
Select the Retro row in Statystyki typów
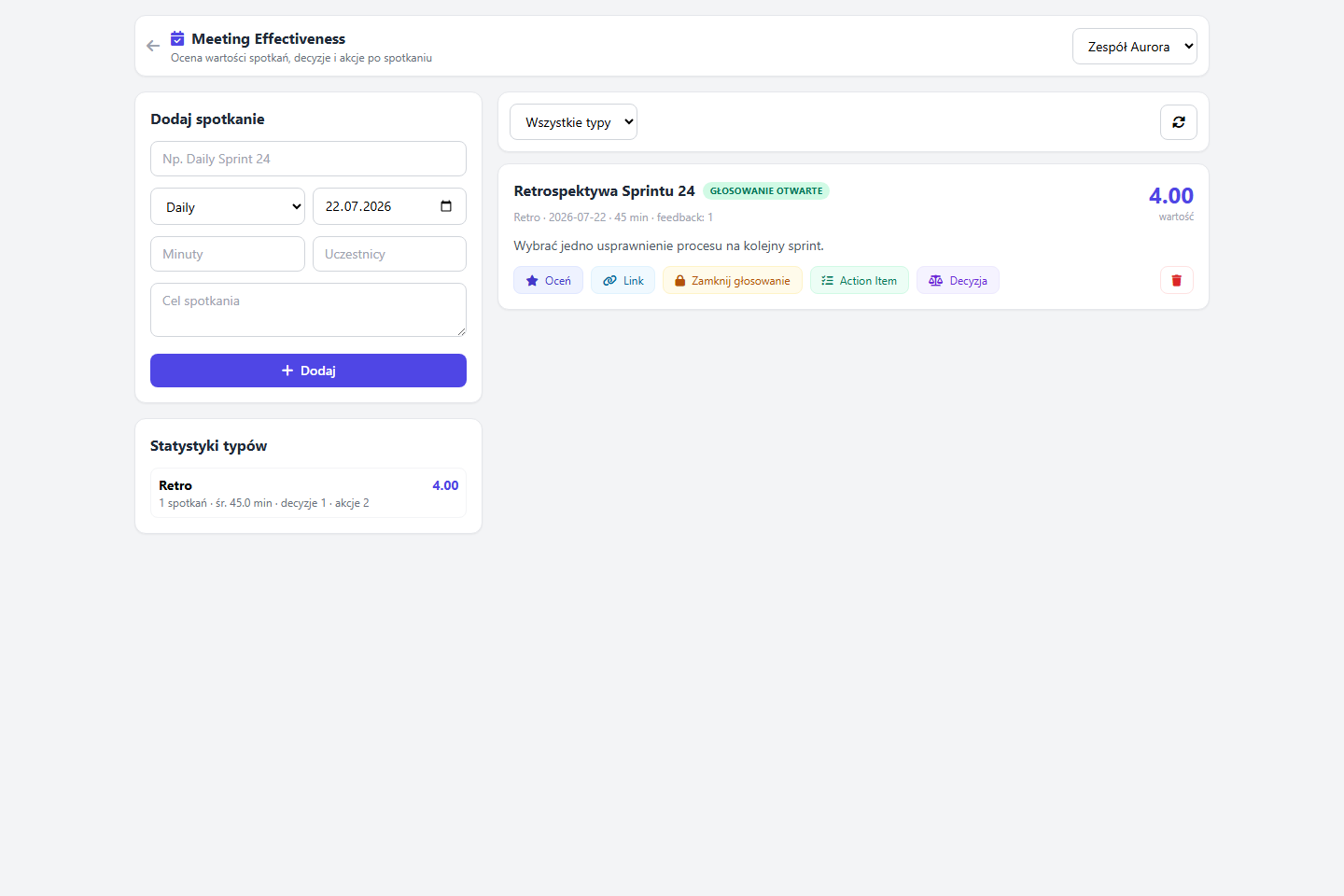tap(308, 493)
